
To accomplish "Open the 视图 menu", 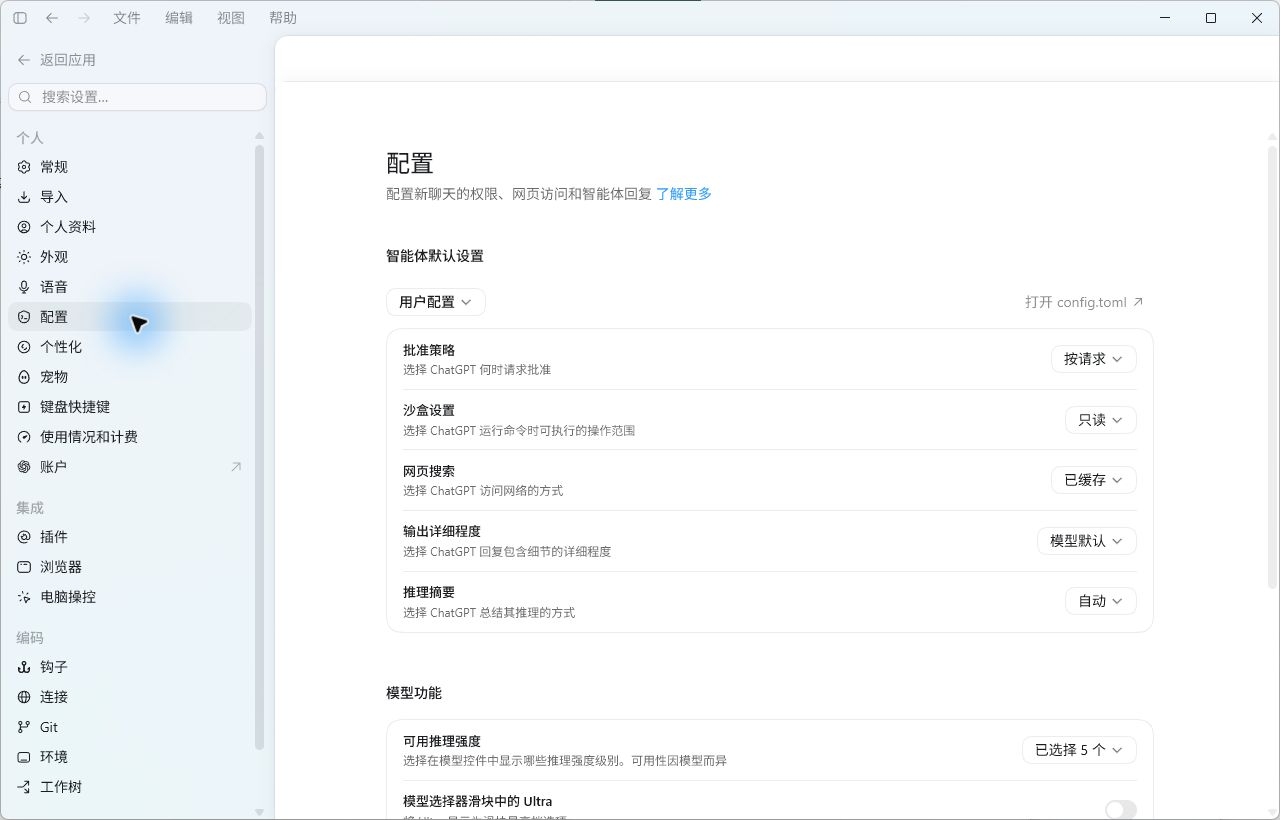I will tap(231, 18).
